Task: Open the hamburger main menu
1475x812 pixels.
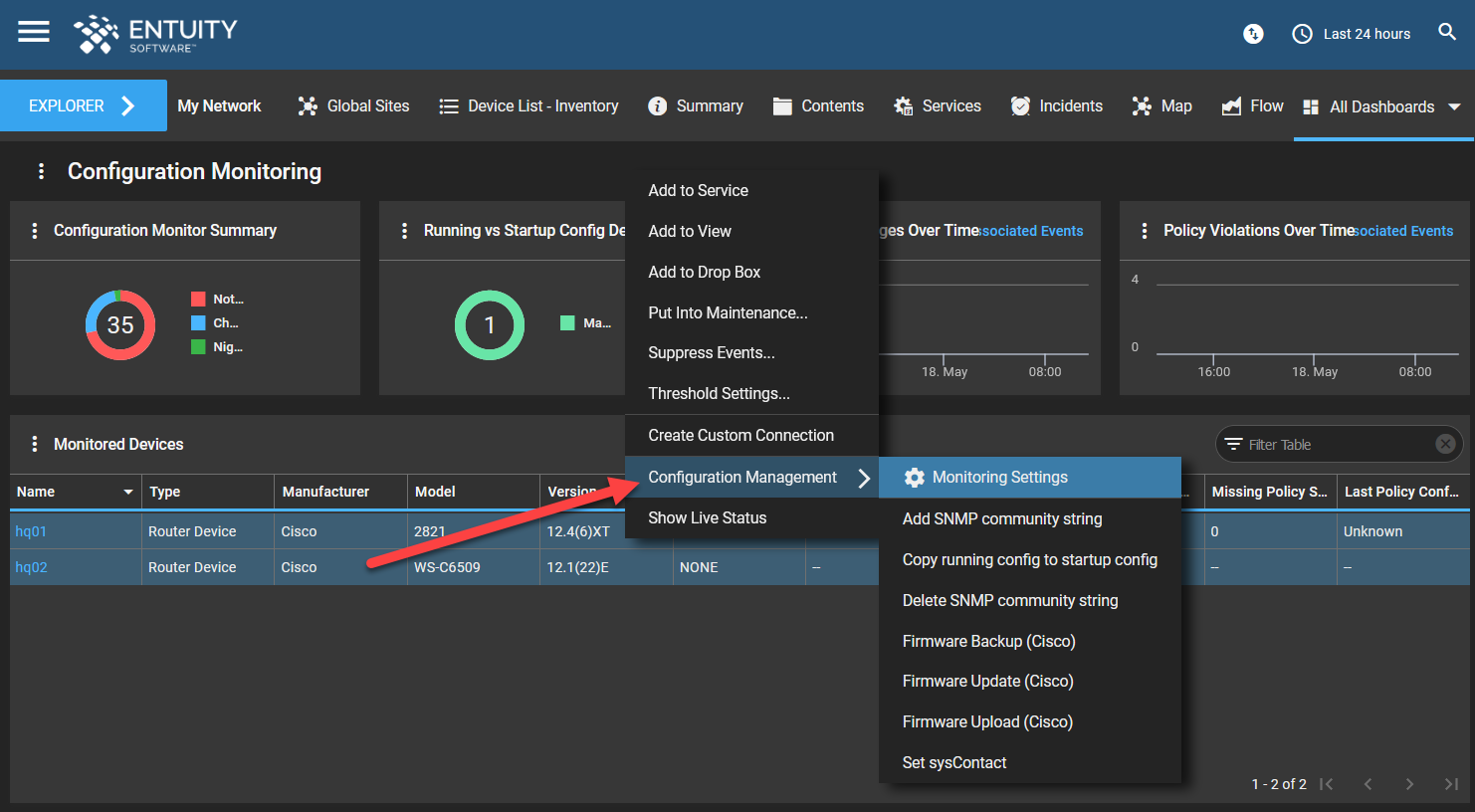Action: 34,32
